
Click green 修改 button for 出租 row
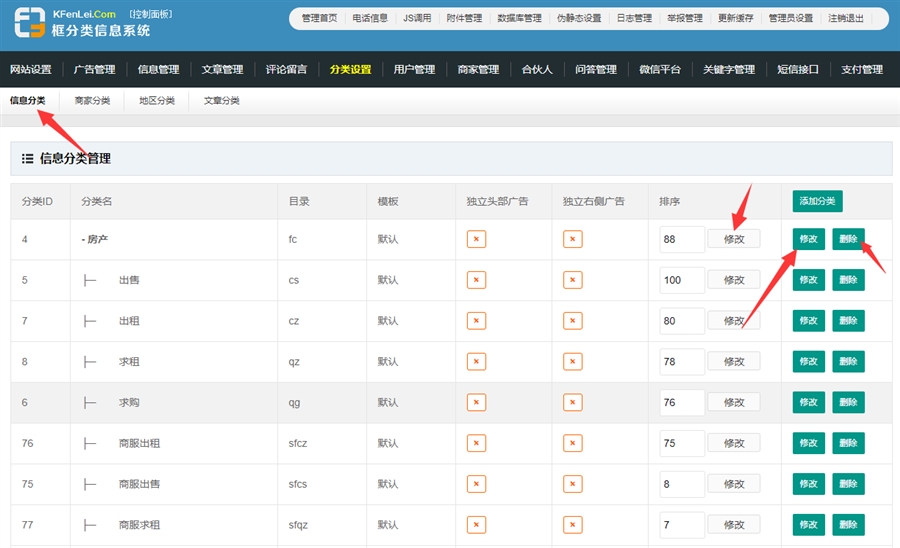pos(808,321)
